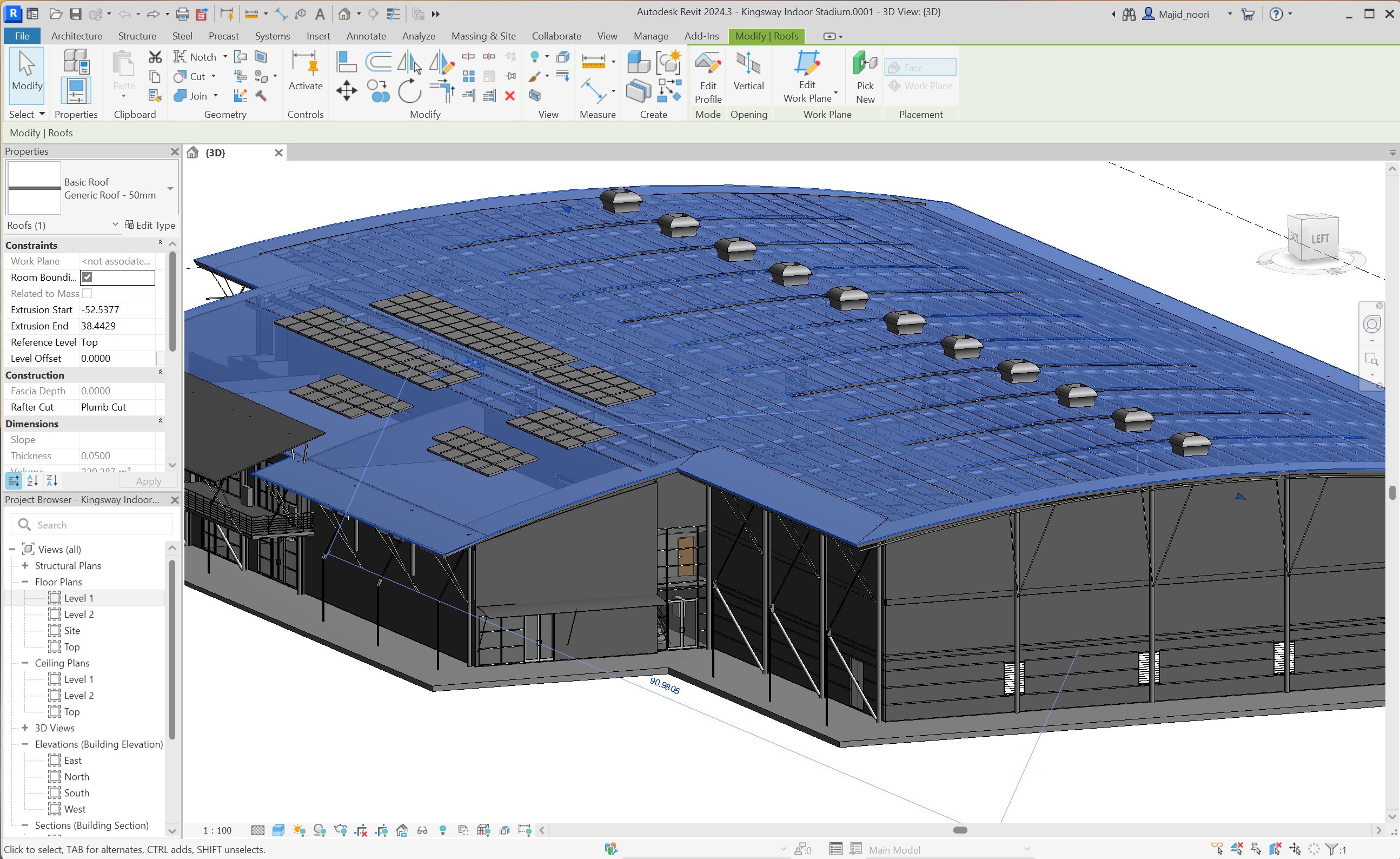Click the Edit Type button
This screenshot has width=1400, height=859.
click(x=150, y=225)
